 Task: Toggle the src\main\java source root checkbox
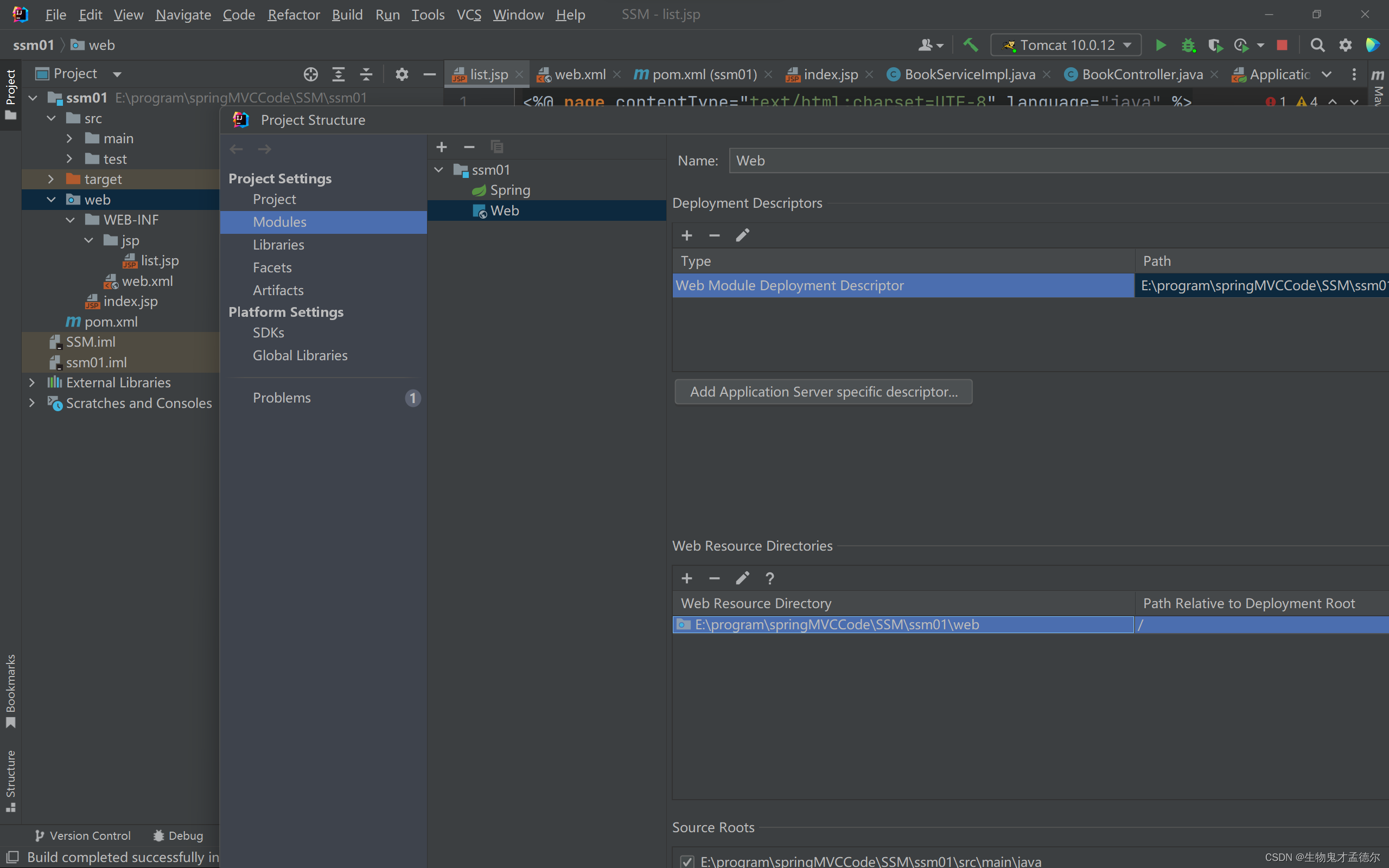pos(687,860)
